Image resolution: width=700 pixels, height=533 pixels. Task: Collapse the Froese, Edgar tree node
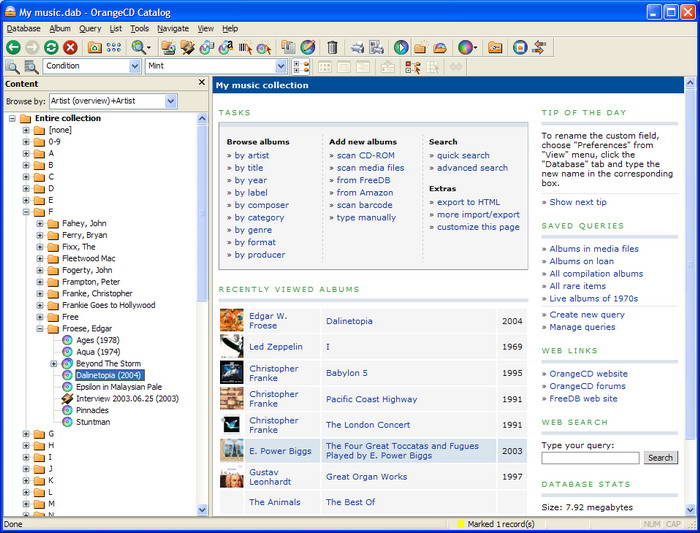click(40, 328)
